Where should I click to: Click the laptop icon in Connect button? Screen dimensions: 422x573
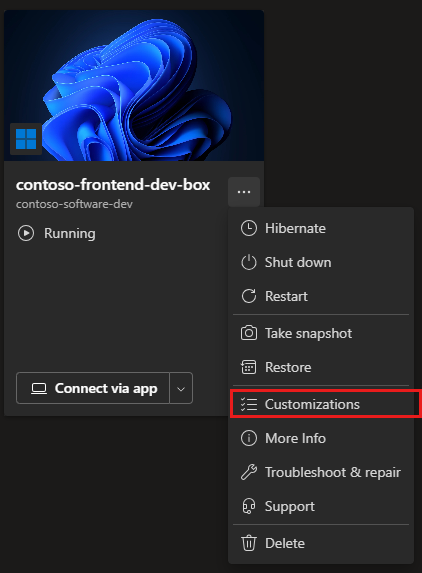point(39,388)
